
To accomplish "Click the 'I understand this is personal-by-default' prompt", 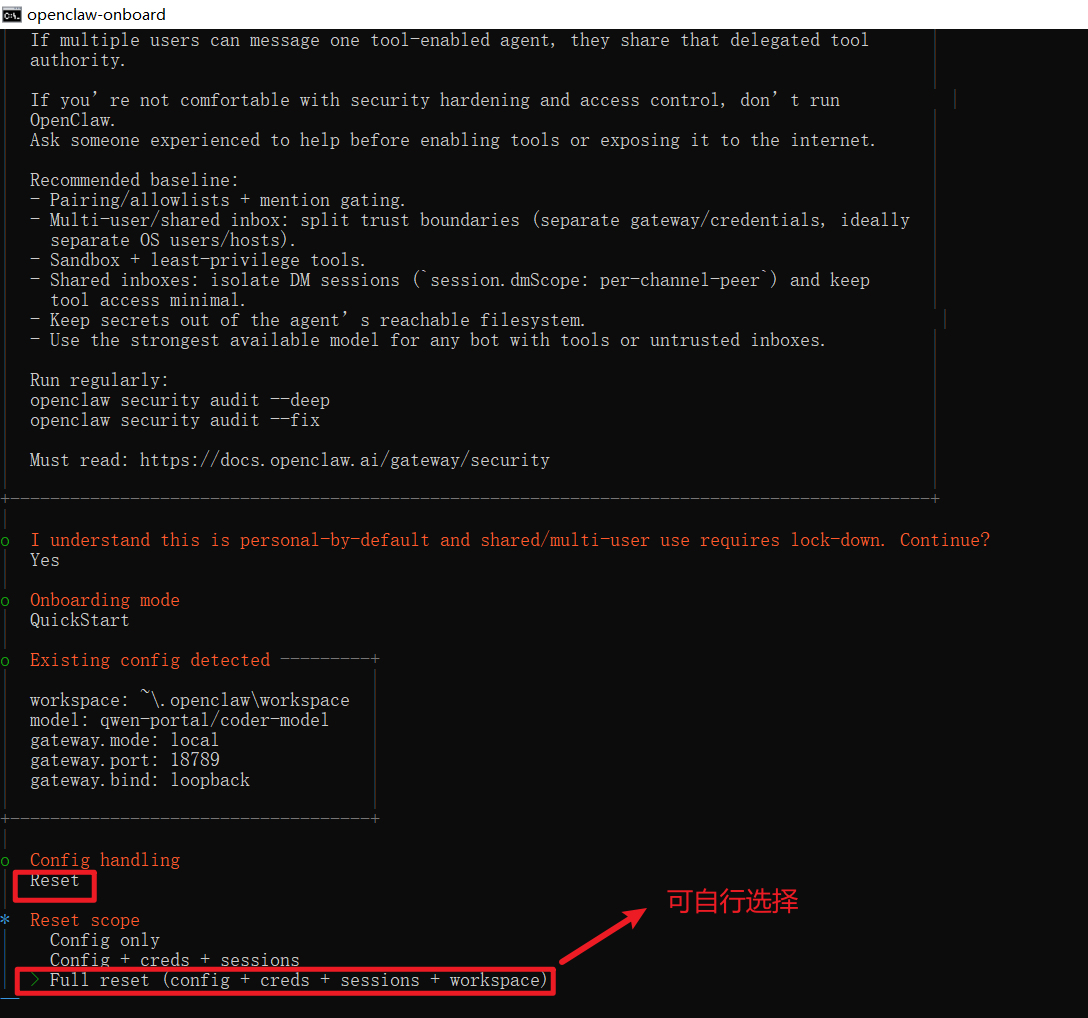I will tap(510, 540).
